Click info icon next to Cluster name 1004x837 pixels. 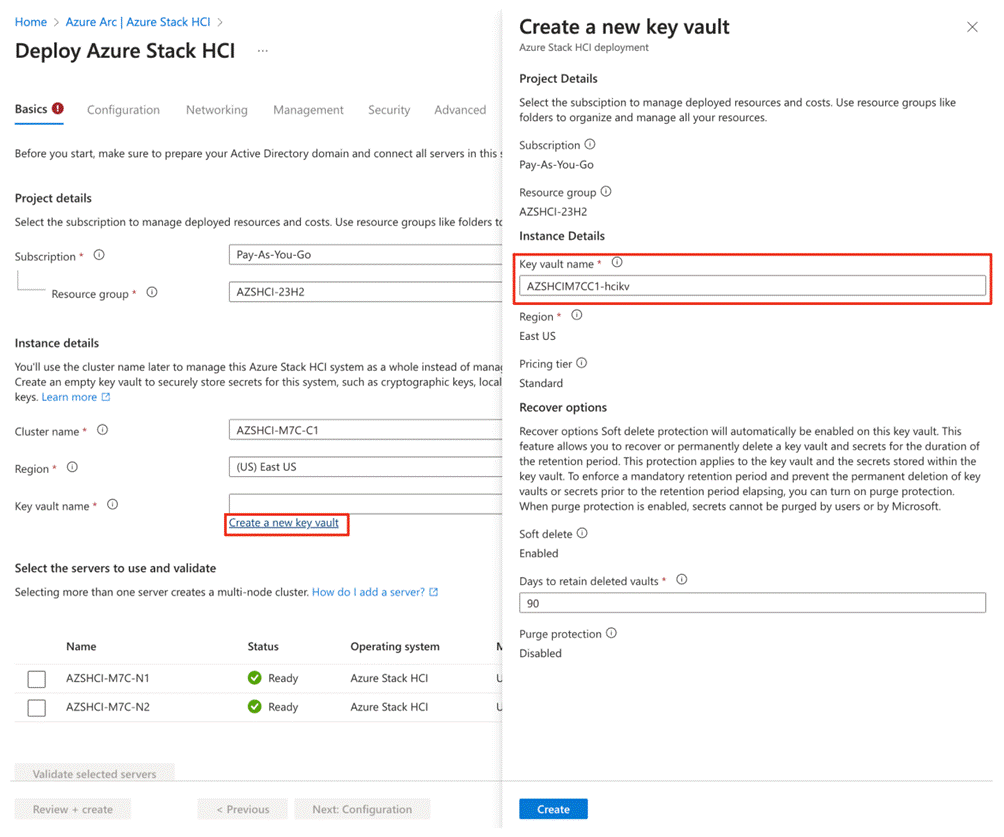[102, 430]
